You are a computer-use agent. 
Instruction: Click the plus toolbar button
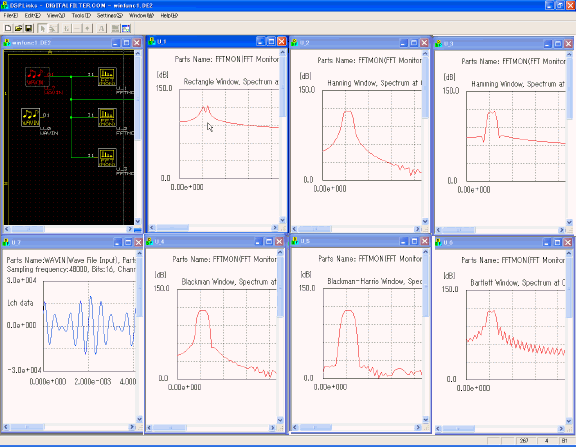click(x=87, y=28)
